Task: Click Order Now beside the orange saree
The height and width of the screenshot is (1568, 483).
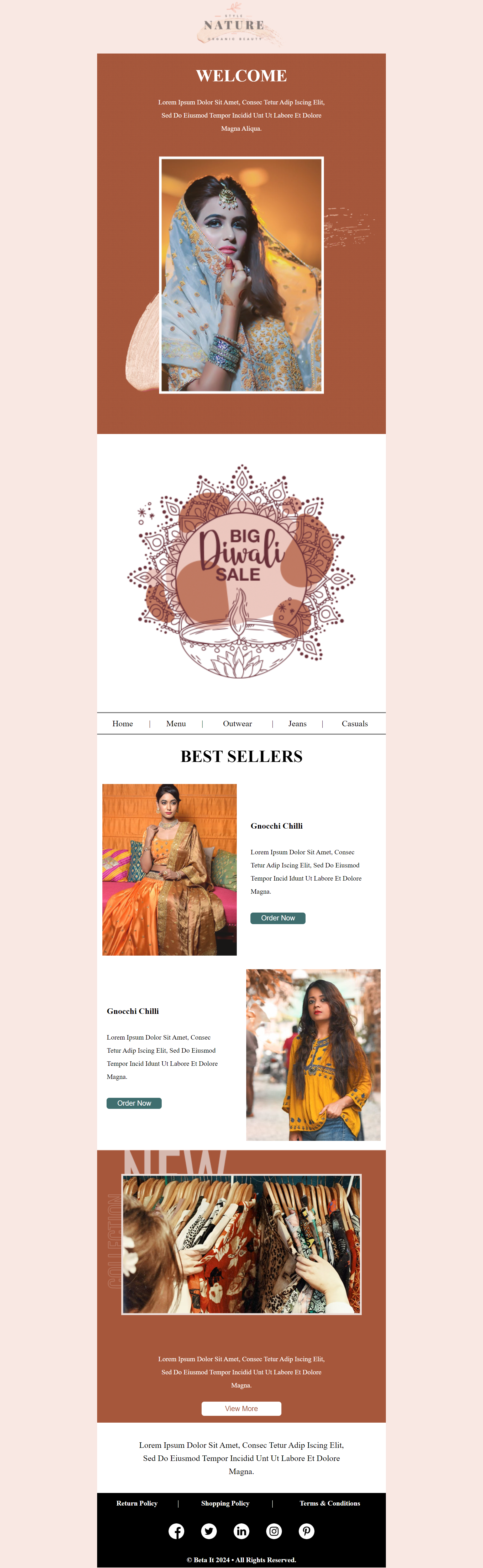Action: click(x=278, y=918)
